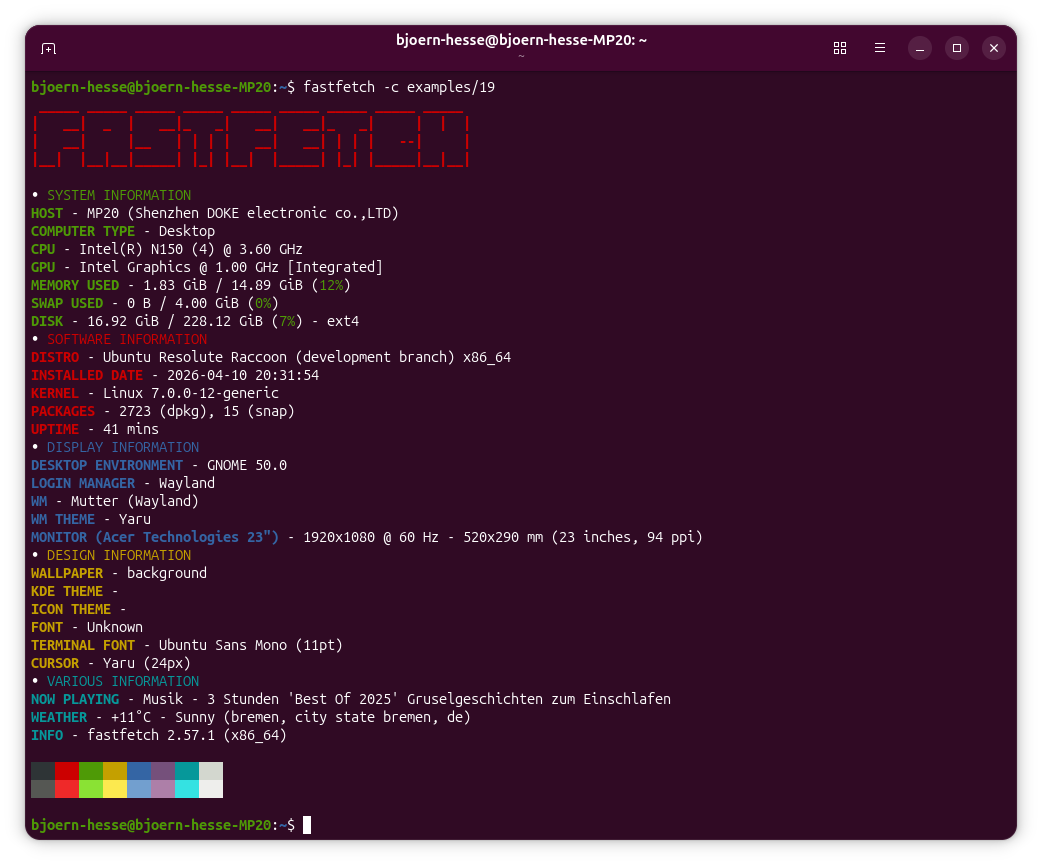Click the dark green color block
Viewport: 1042px width, 865px height.
pos(91,771)
